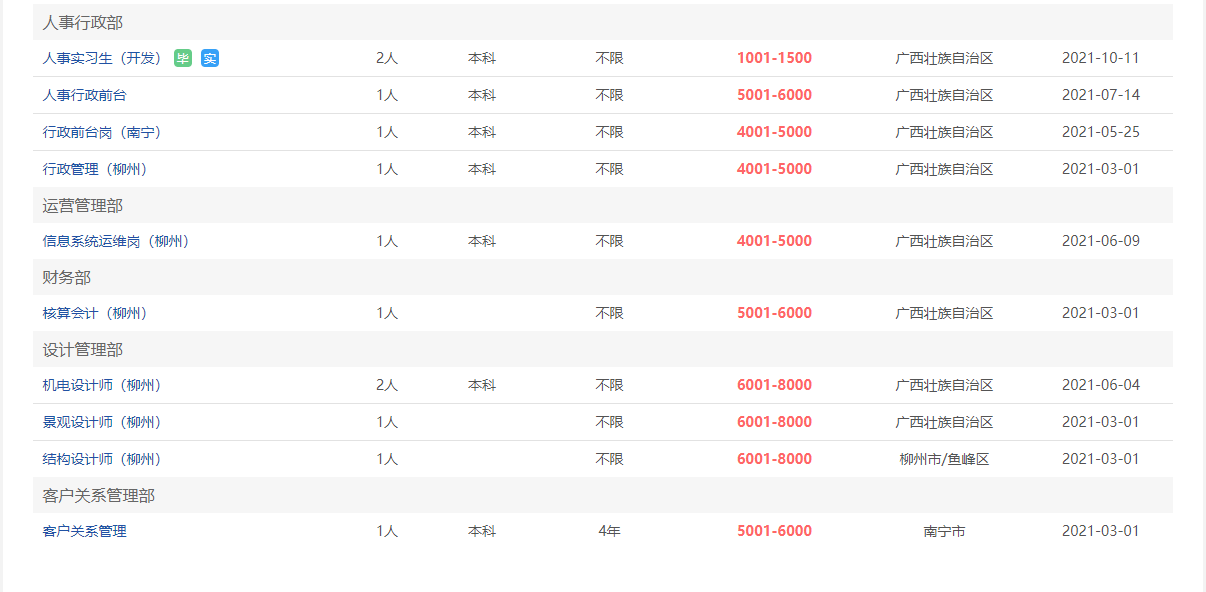This screenshot has width=1206, height=592.
Task: View the 行政前台岗（南宁） position
Action: tap(102, 132)
